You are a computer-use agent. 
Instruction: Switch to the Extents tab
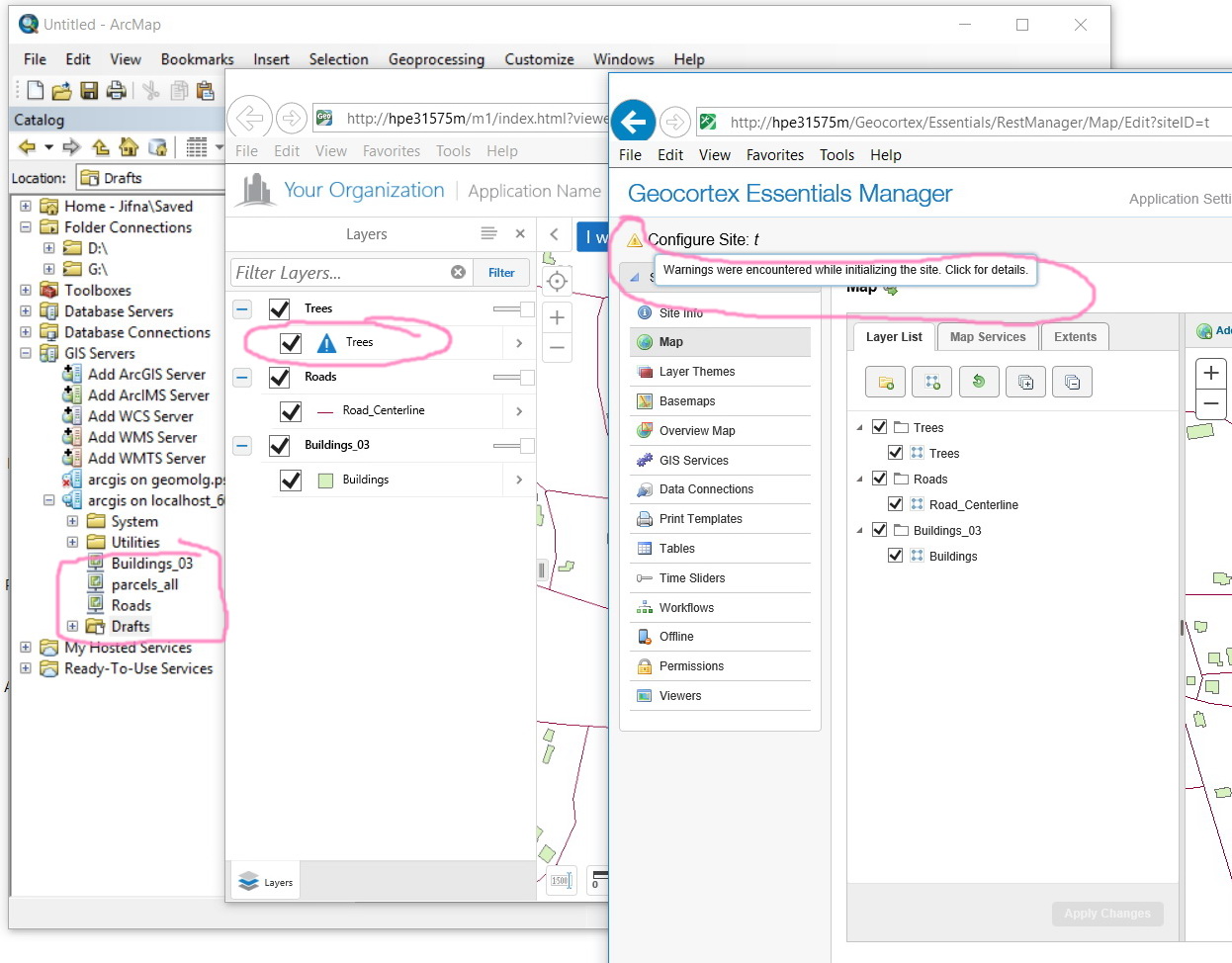coord(1075,337)
